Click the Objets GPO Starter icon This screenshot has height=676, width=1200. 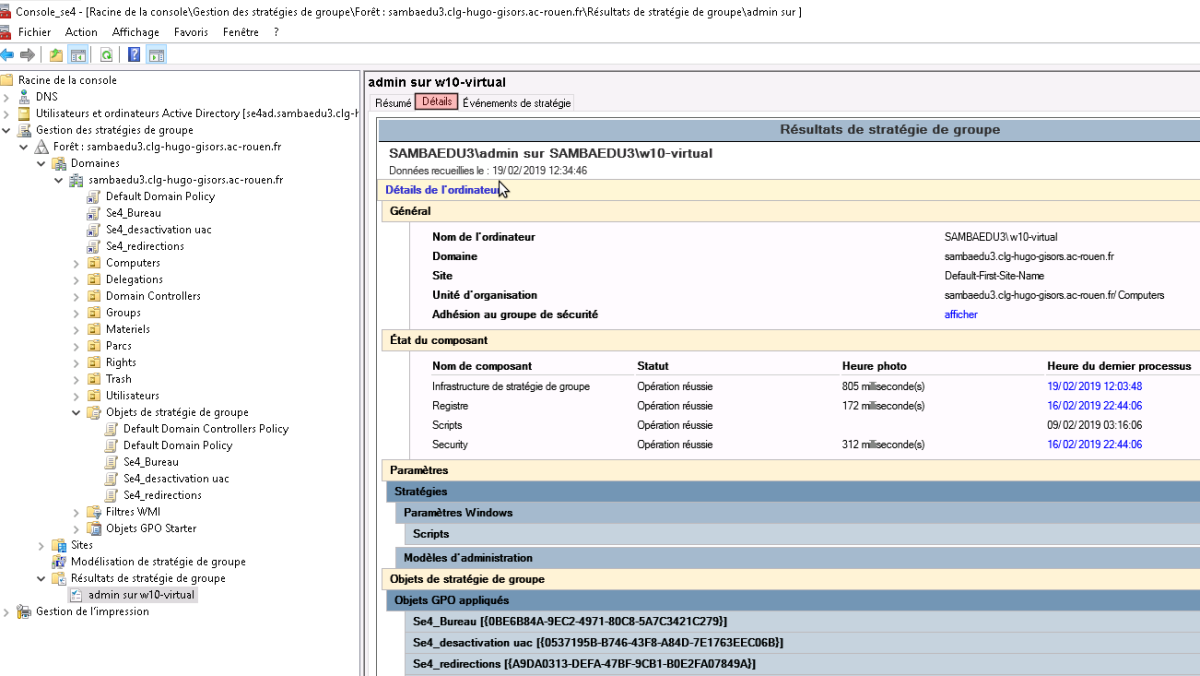pos(95,528)
